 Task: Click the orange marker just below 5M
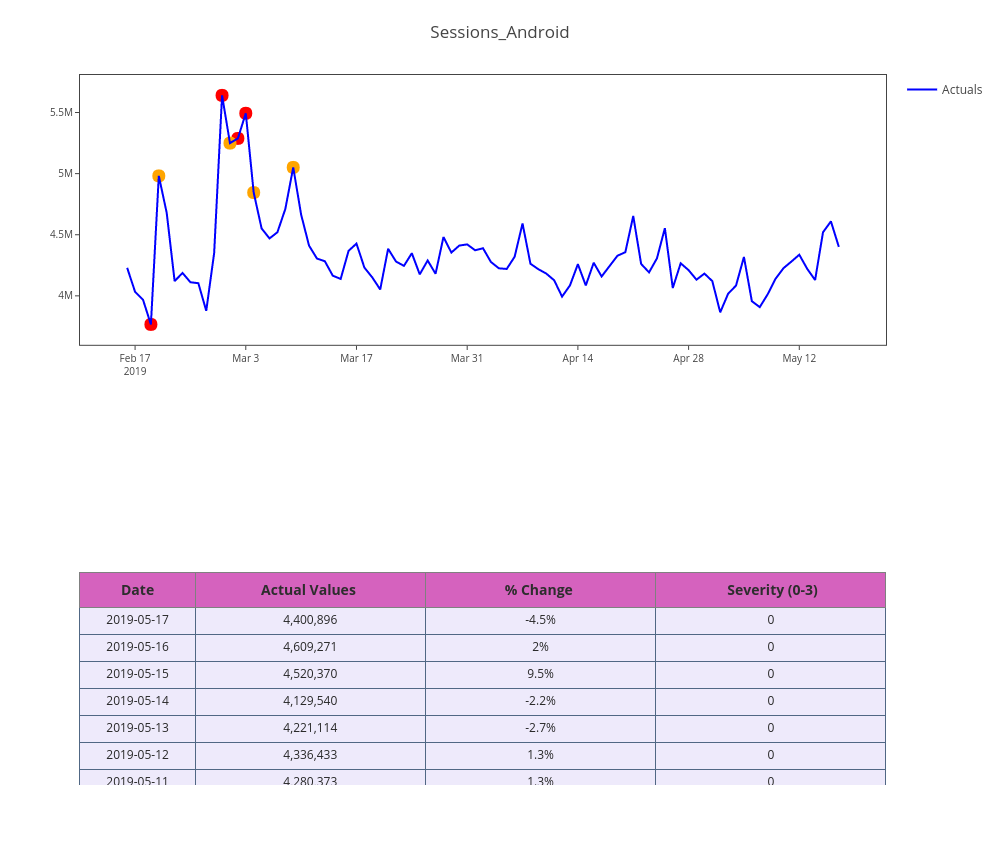(x=254, y=193)
